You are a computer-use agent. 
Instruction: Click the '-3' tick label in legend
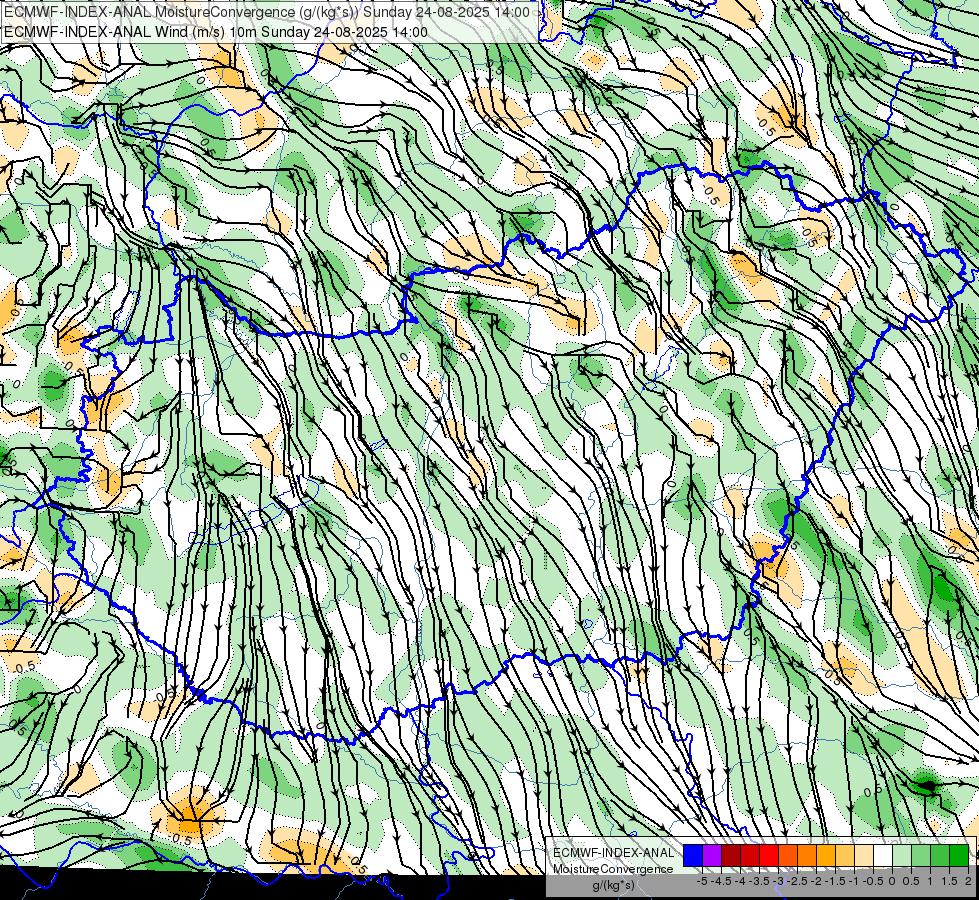pyautogui.click(x=778, y=881)
